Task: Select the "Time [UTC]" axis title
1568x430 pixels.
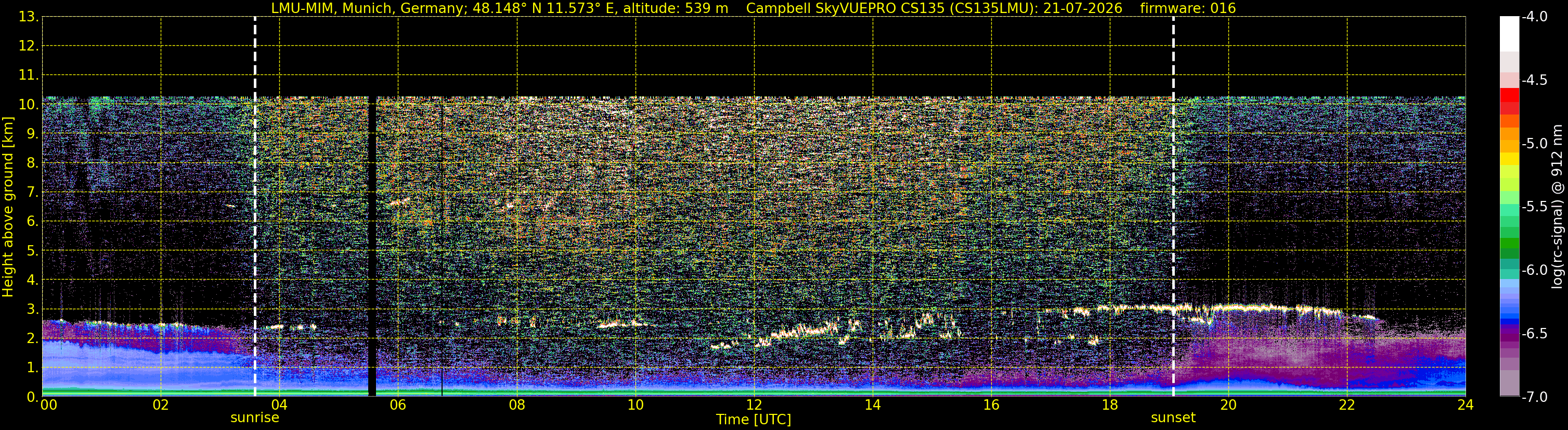Action: point(754,420)
